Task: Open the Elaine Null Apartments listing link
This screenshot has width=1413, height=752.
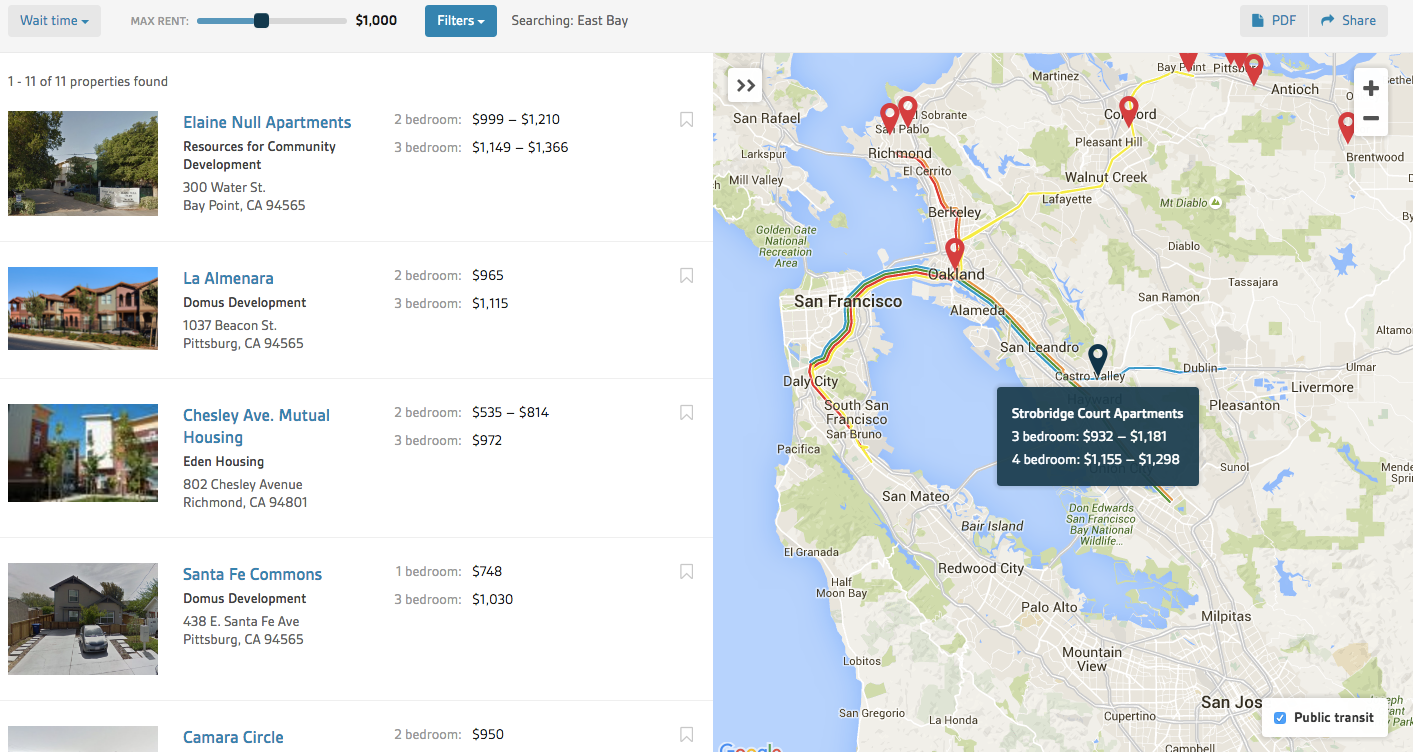Action: coord(267,122)
